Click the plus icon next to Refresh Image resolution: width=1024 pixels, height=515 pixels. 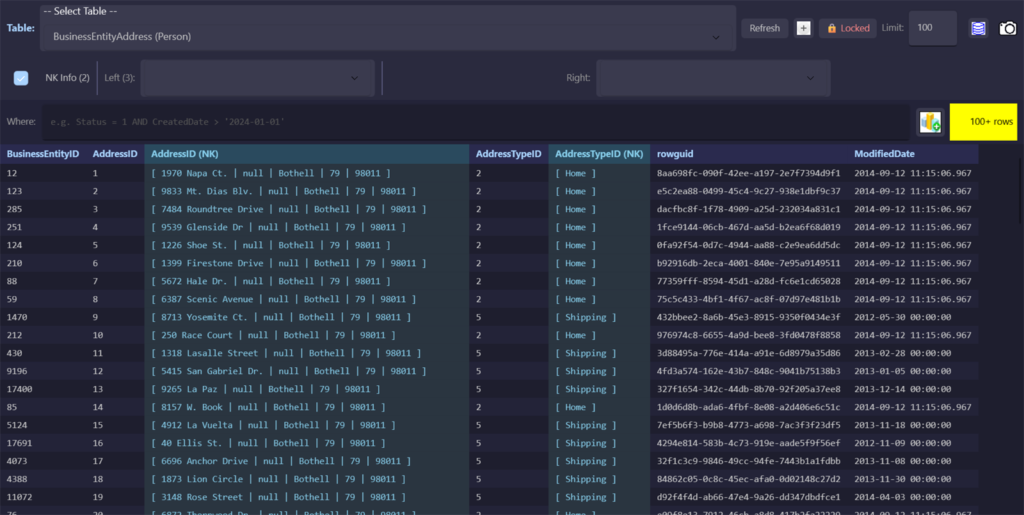(x=804, y=28)
